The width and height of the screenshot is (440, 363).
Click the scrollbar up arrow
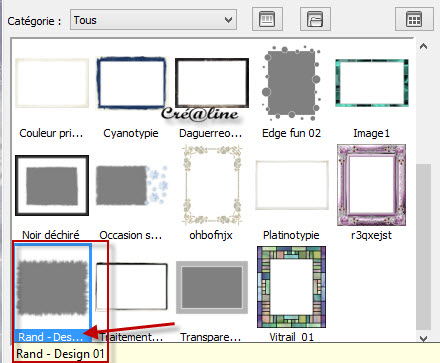(x=423, y=46)
